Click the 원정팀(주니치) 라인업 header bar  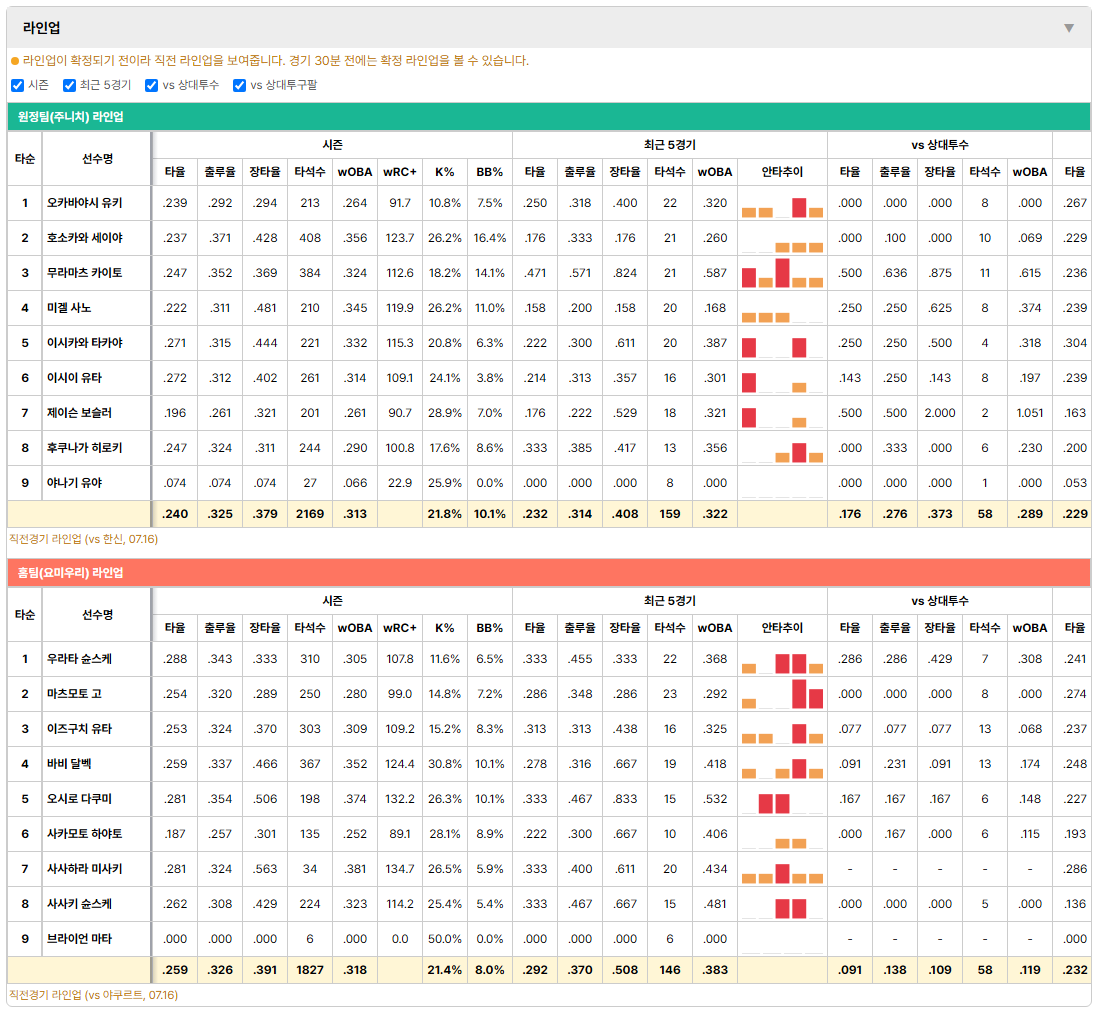pyautogui.click(x=549, y=117)
